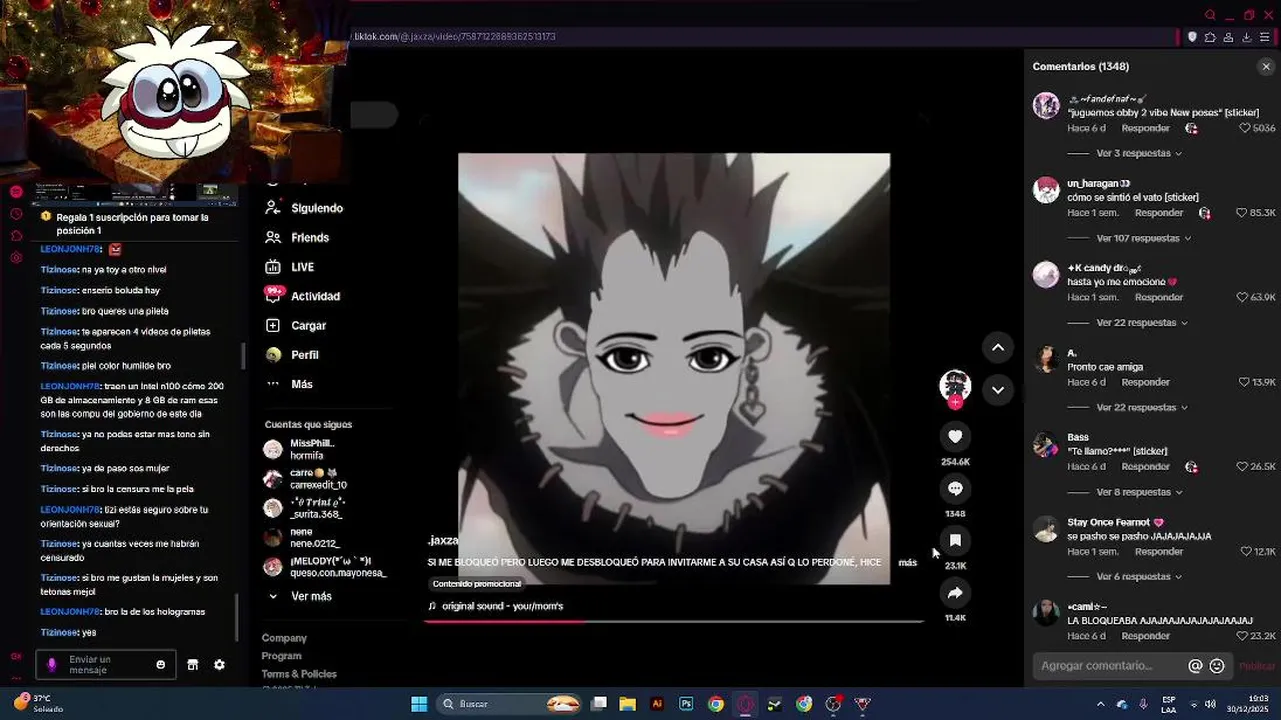
Task: Like cami's comment with 23.2K likes
Action: (x=1242, y=636)
